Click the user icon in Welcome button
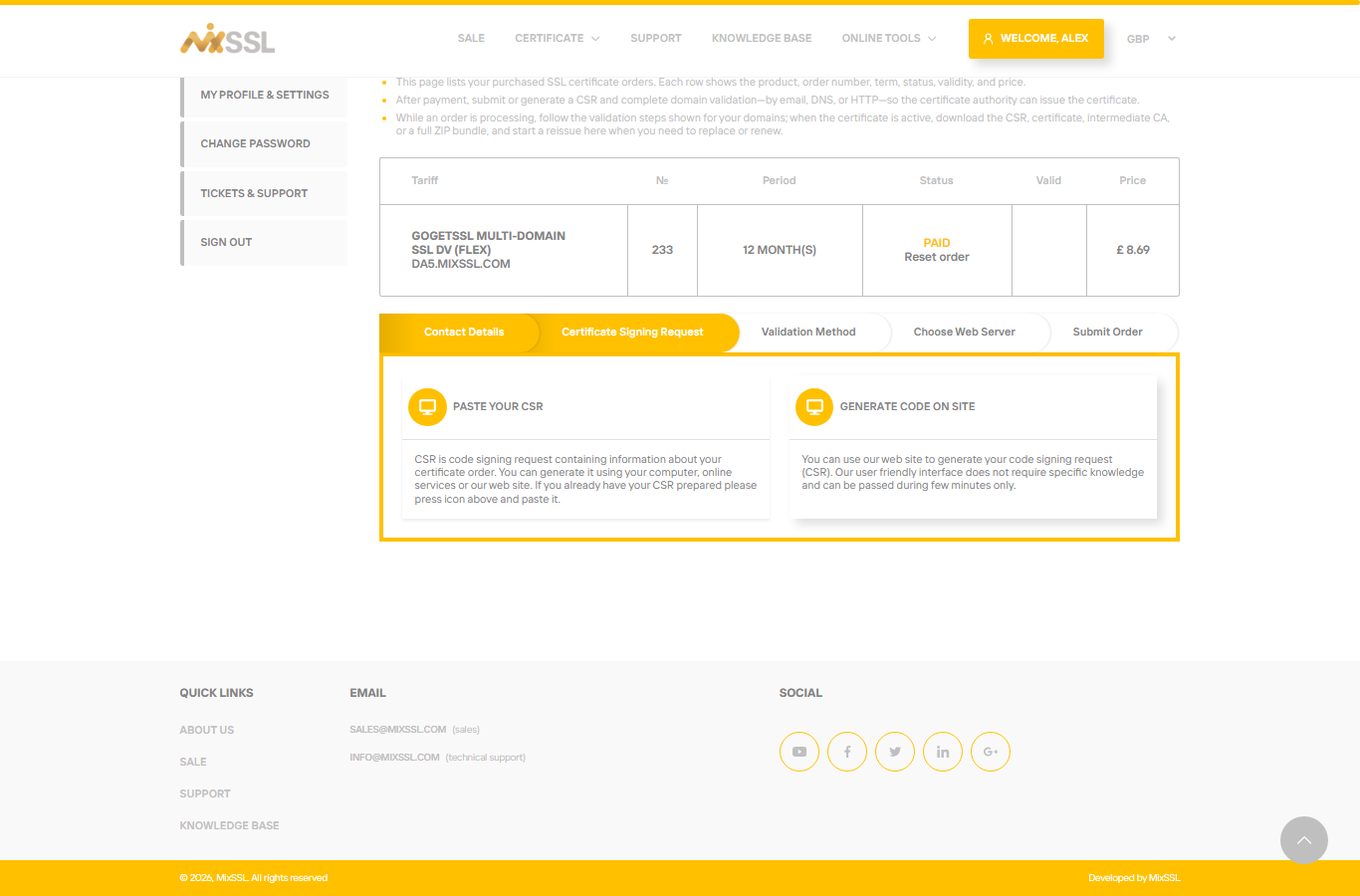Image resolution: width=1360 pixels, height=896 pixels. (988, 39)
